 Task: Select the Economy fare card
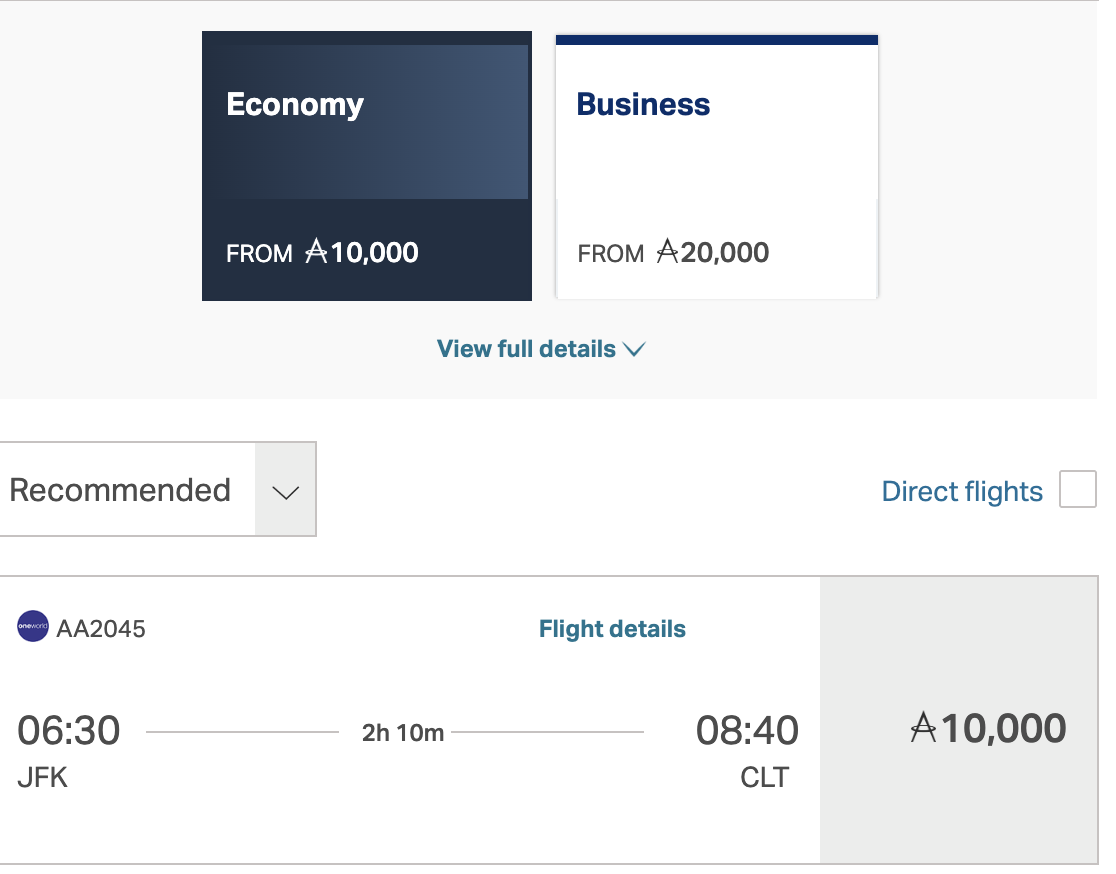[x=366, y=166]
